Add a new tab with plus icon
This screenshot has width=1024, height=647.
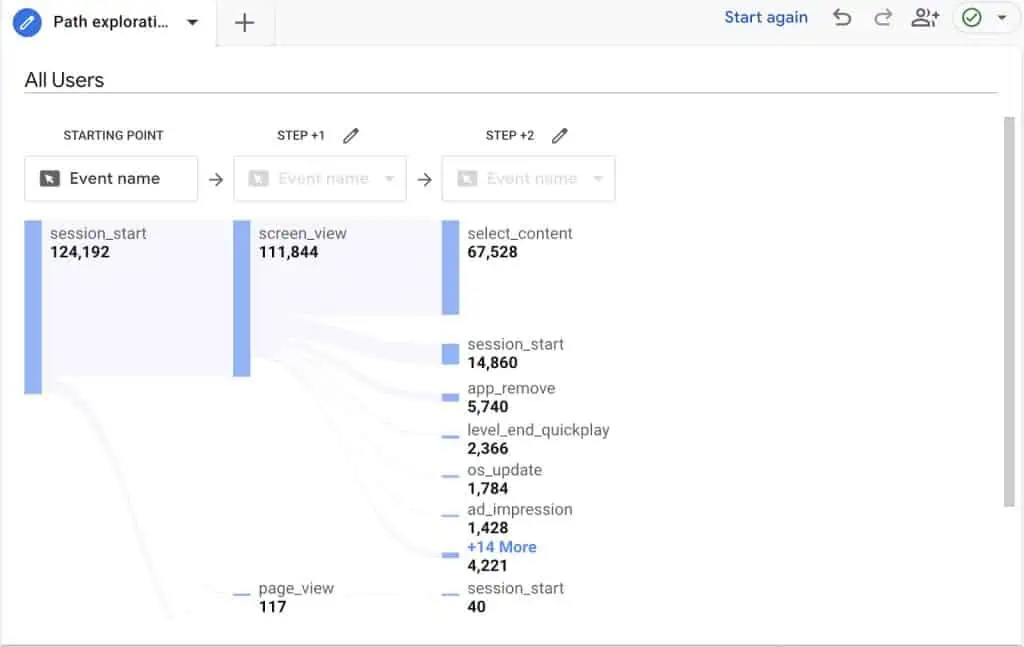[244, 22]
